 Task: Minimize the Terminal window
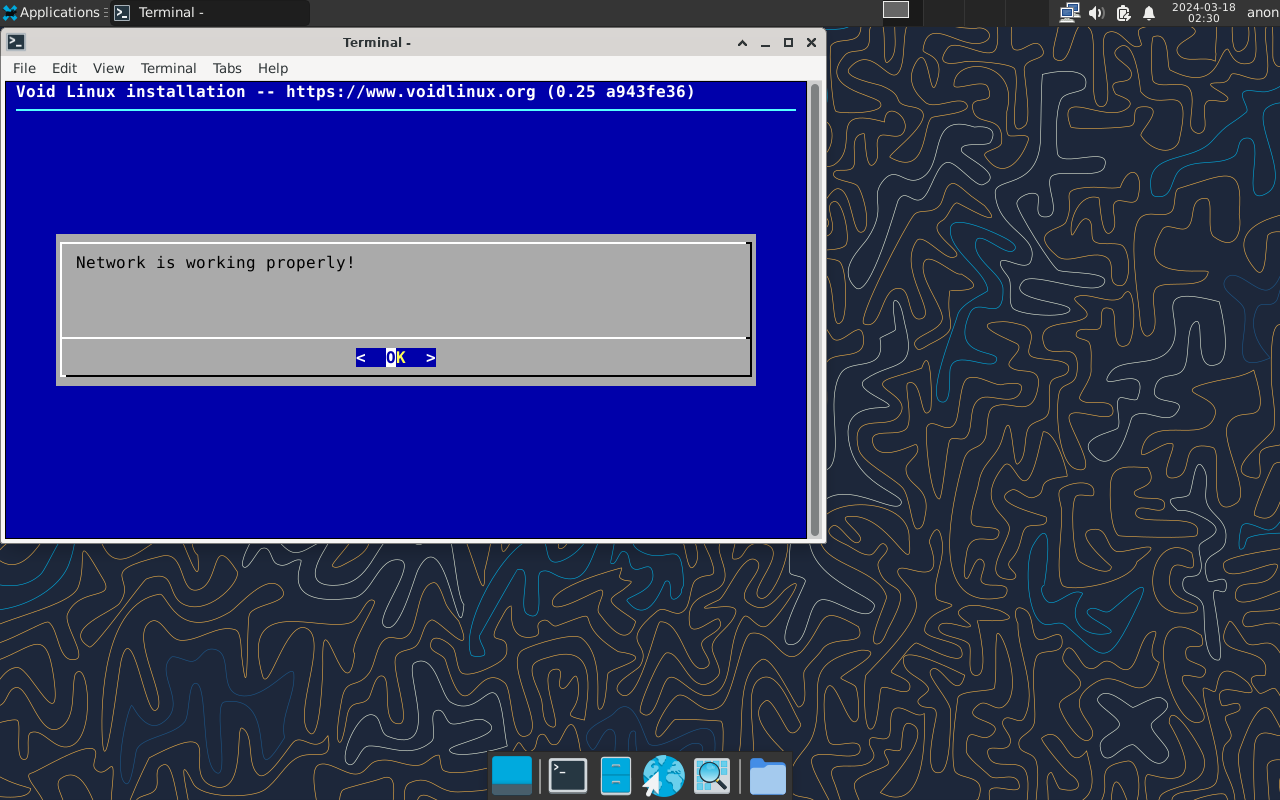(x=765, y=42)
